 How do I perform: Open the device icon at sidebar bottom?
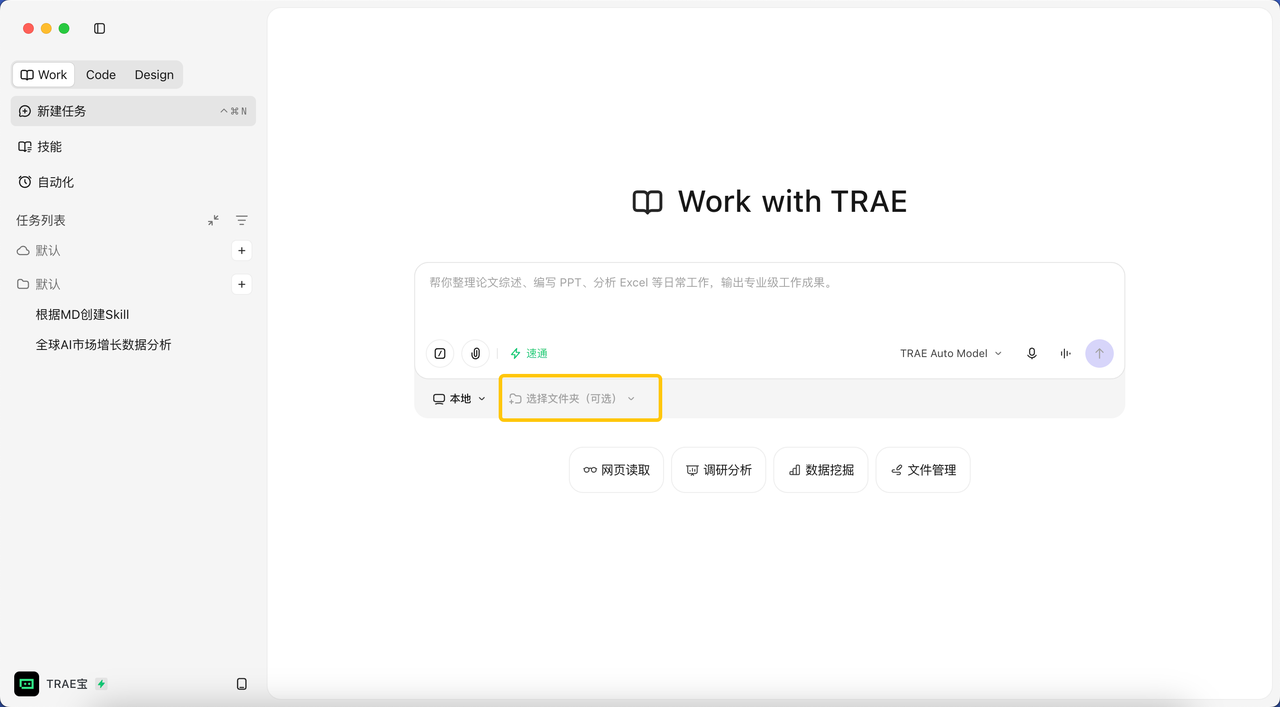click(241, 684)
